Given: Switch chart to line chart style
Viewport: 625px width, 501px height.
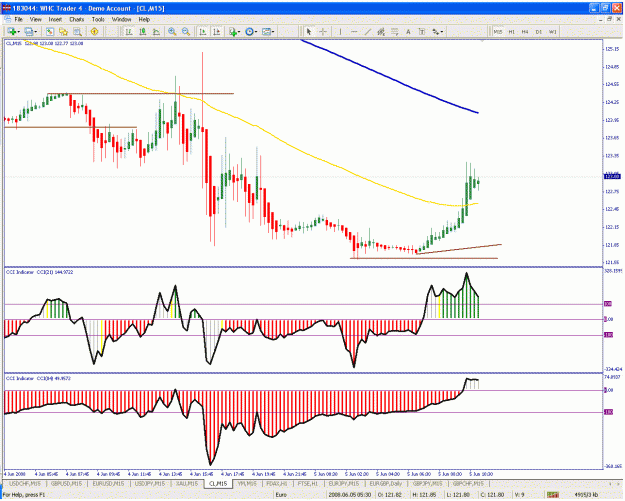Looking at the screenshot, I should [156, 31].
